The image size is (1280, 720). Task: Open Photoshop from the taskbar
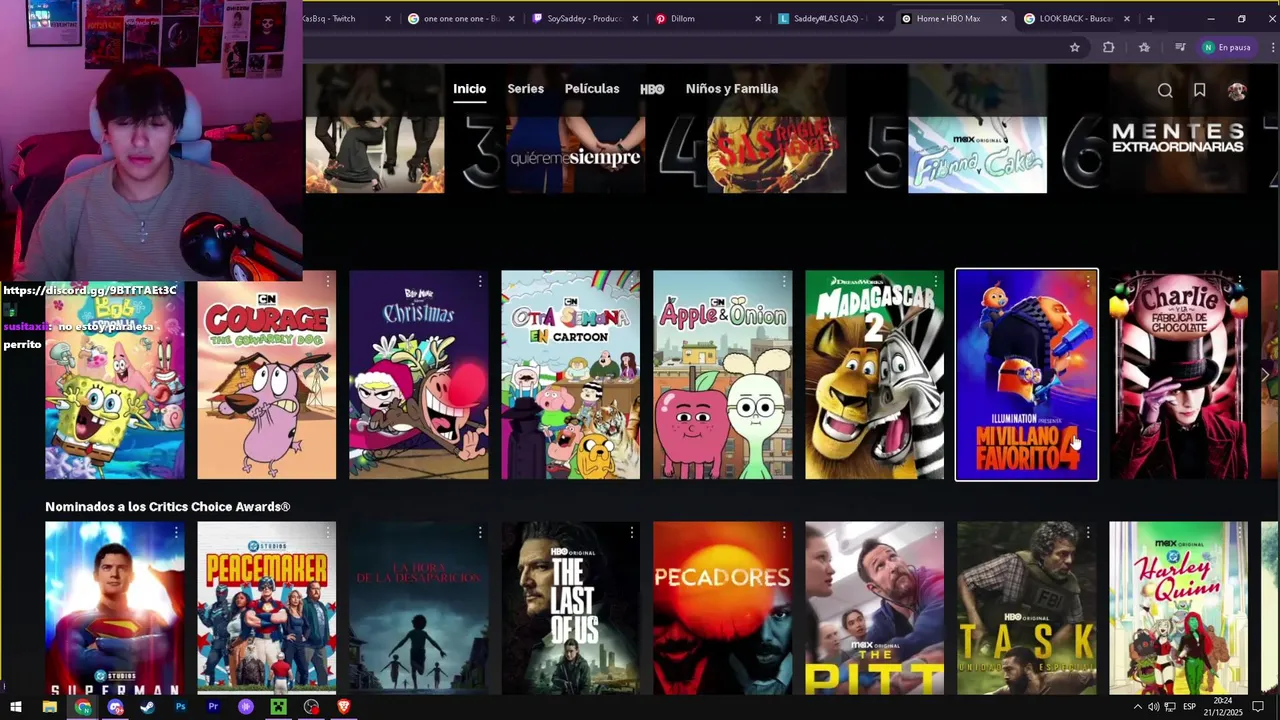180,707
